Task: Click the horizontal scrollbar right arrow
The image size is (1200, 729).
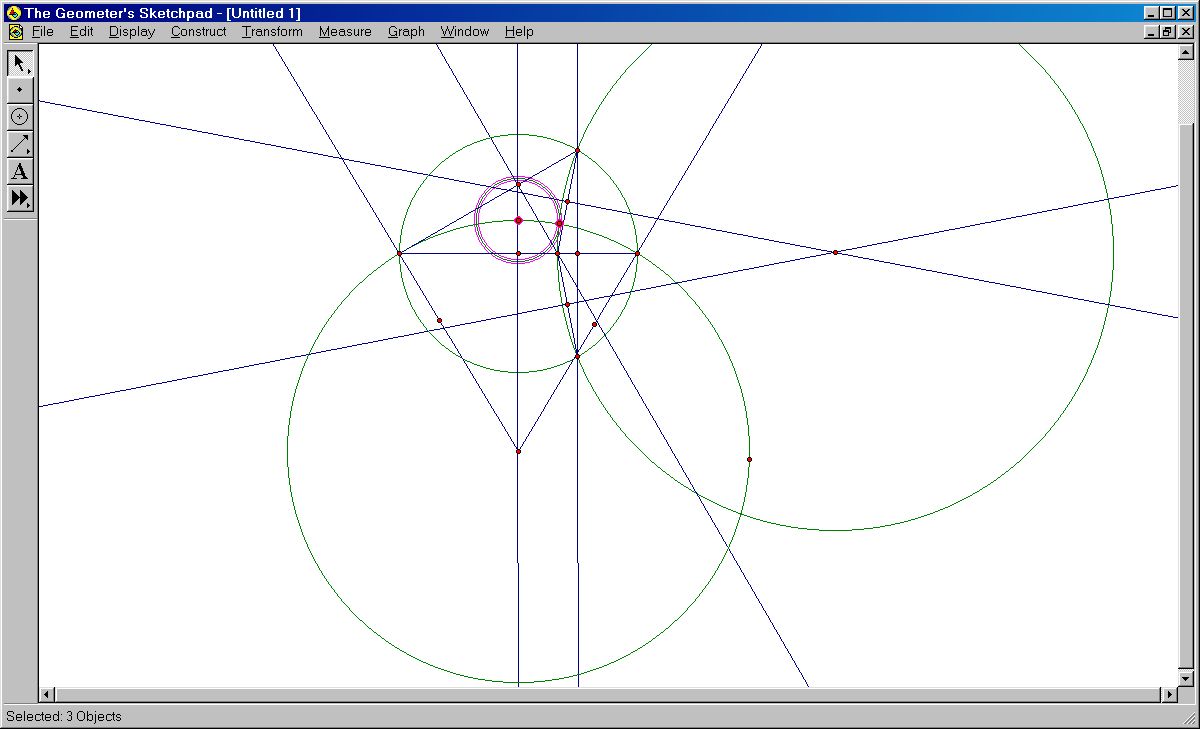Action: point(1170,695)
